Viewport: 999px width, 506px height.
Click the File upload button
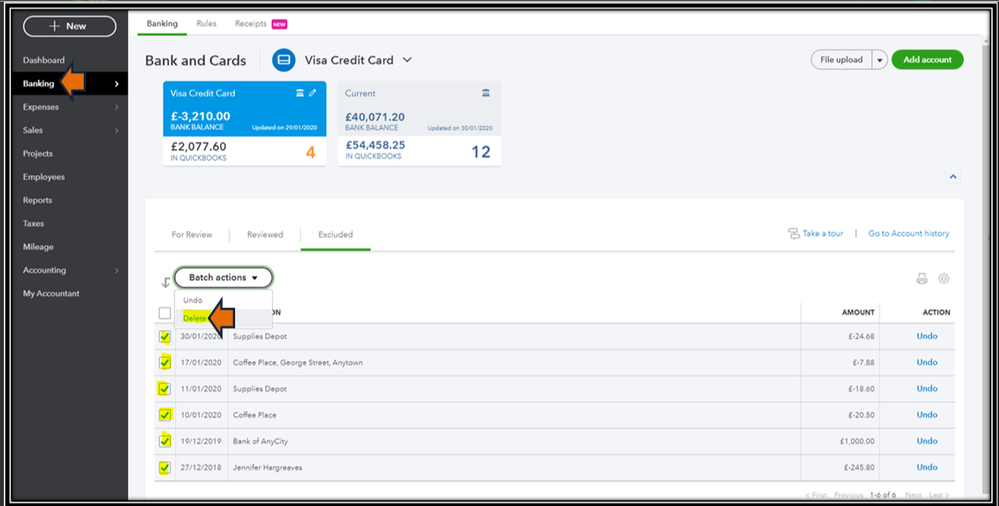841,60
